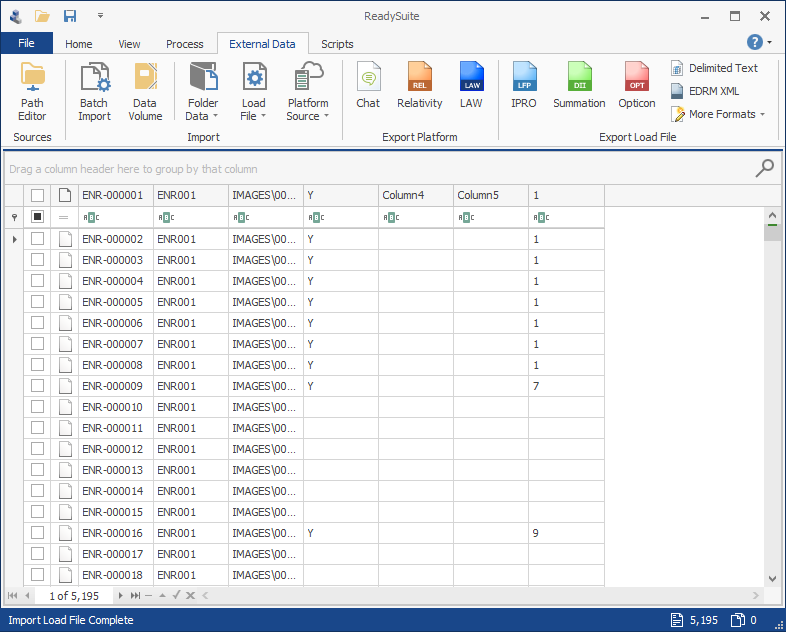This screenshot has width=786, height=632.
Task: Switch to the Home tab
Action: click(79, 44)
